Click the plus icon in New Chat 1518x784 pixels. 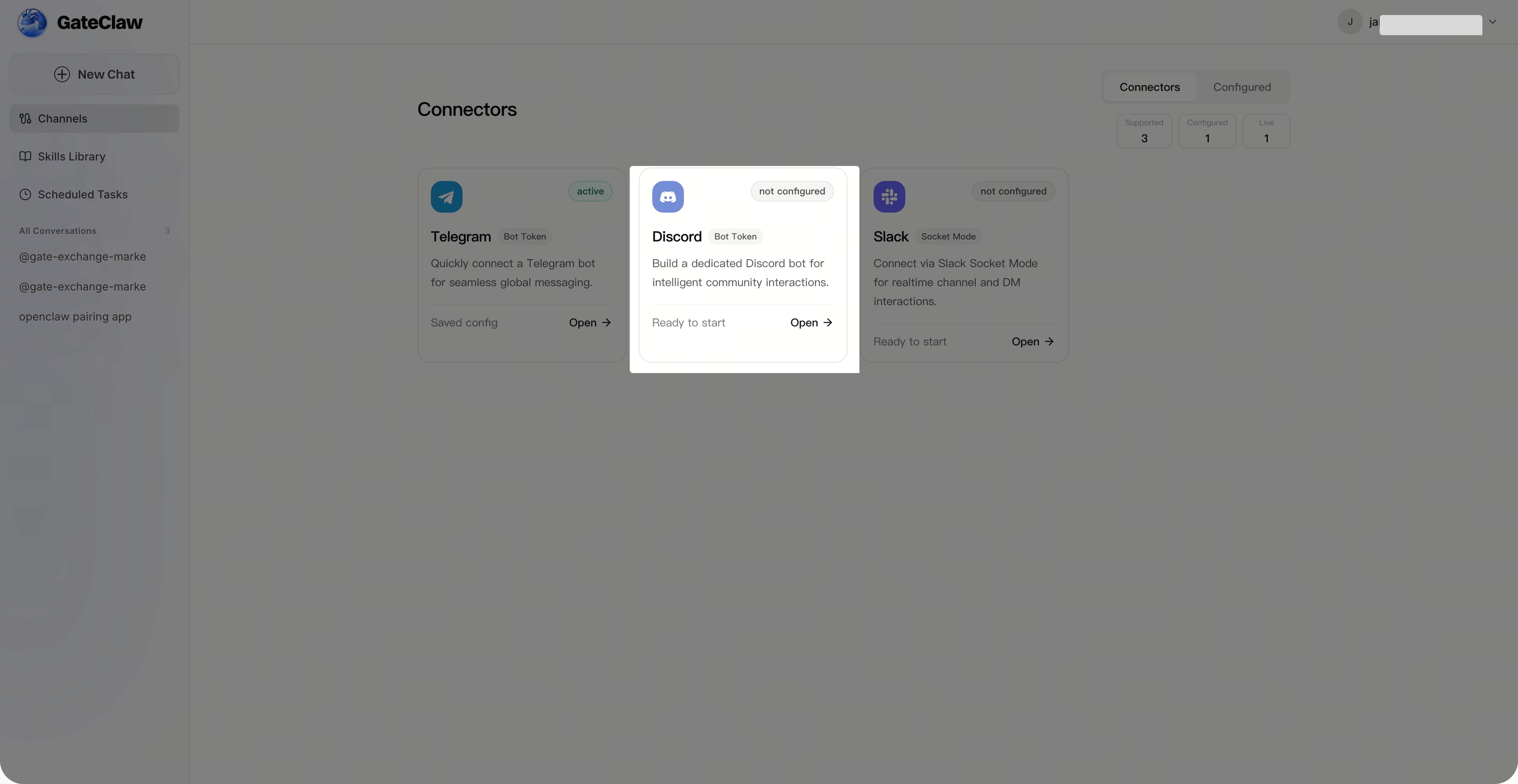[62, 74]
